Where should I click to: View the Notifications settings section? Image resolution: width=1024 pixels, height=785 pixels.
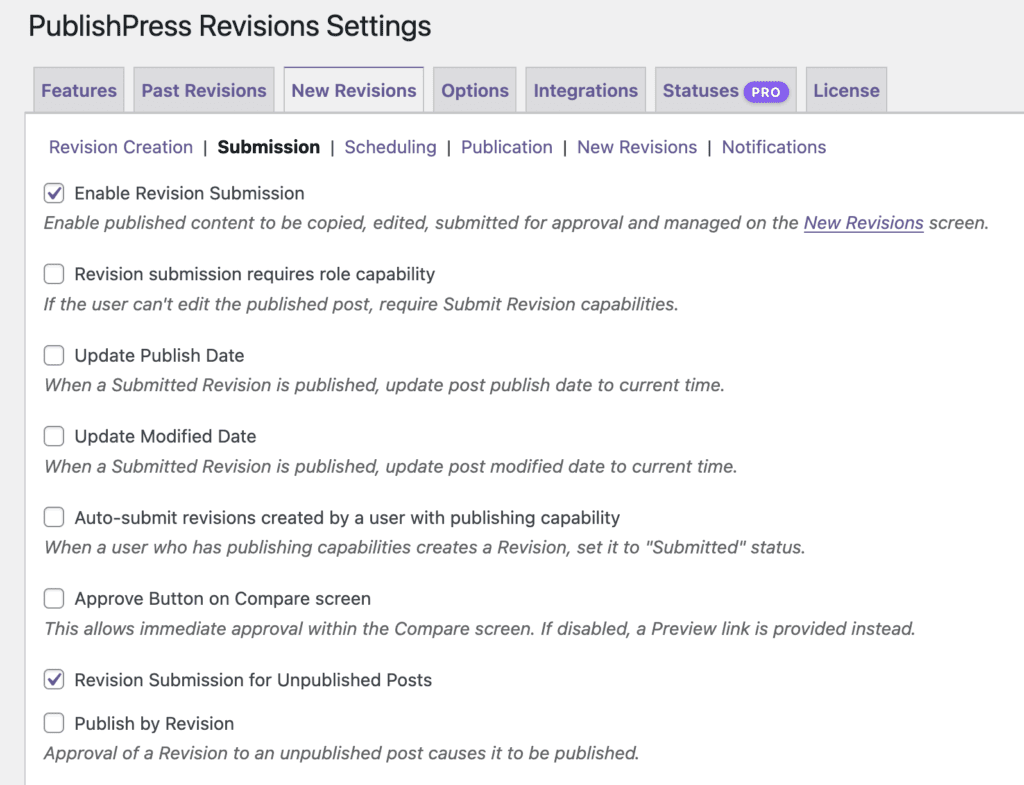click(773, 147)
